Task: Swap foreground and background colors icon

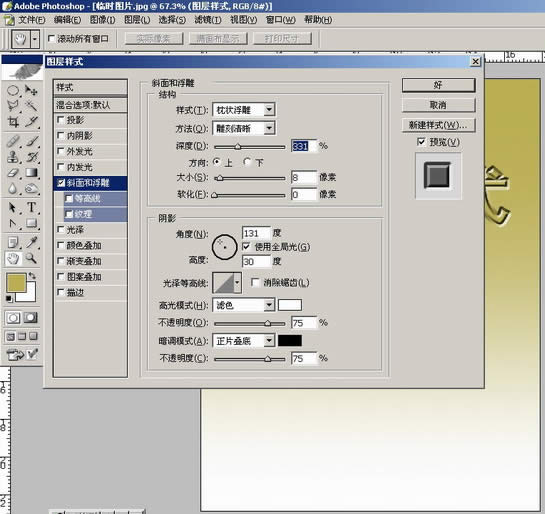Action: 32,276
